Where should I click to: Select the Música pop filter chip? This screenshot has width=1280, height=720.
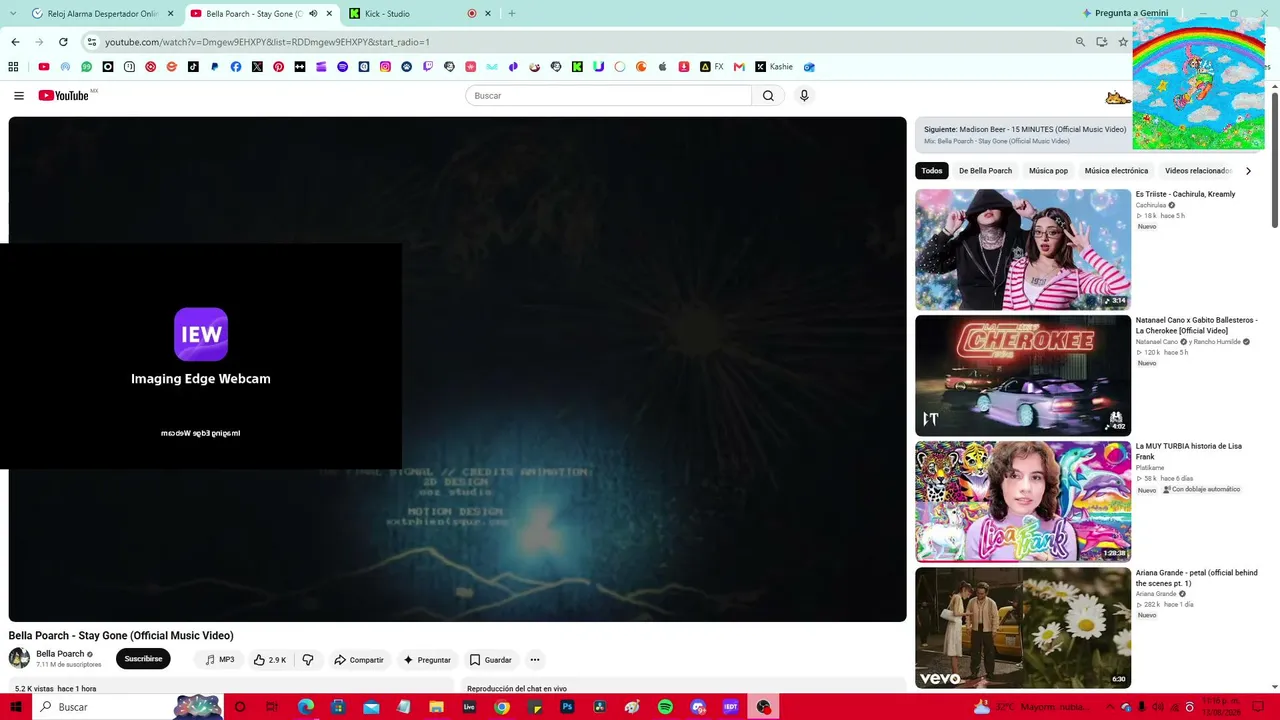pos(1049,171)
